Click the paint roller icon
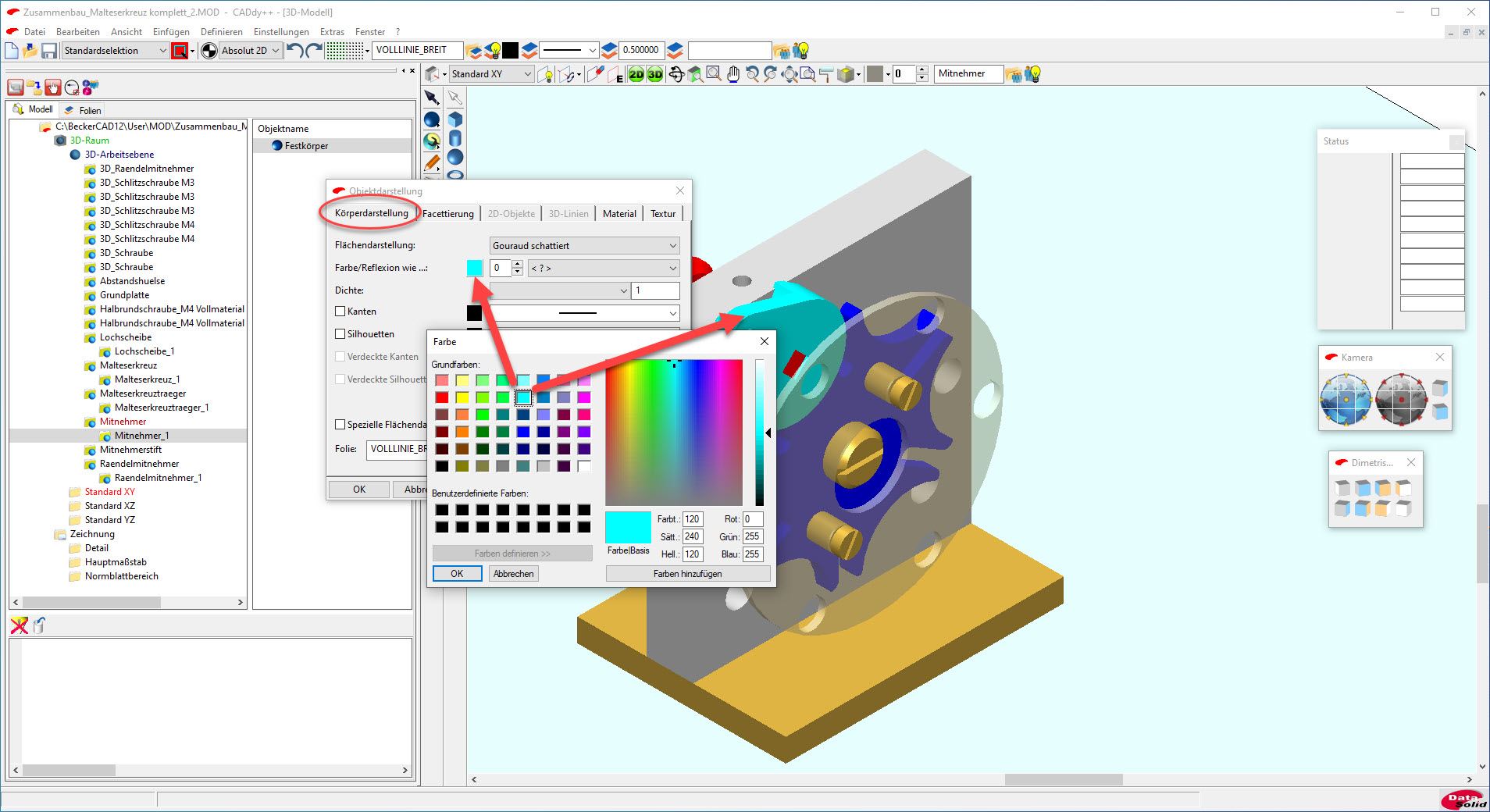Screen dimensions: 1490x812 pos(826,74)
